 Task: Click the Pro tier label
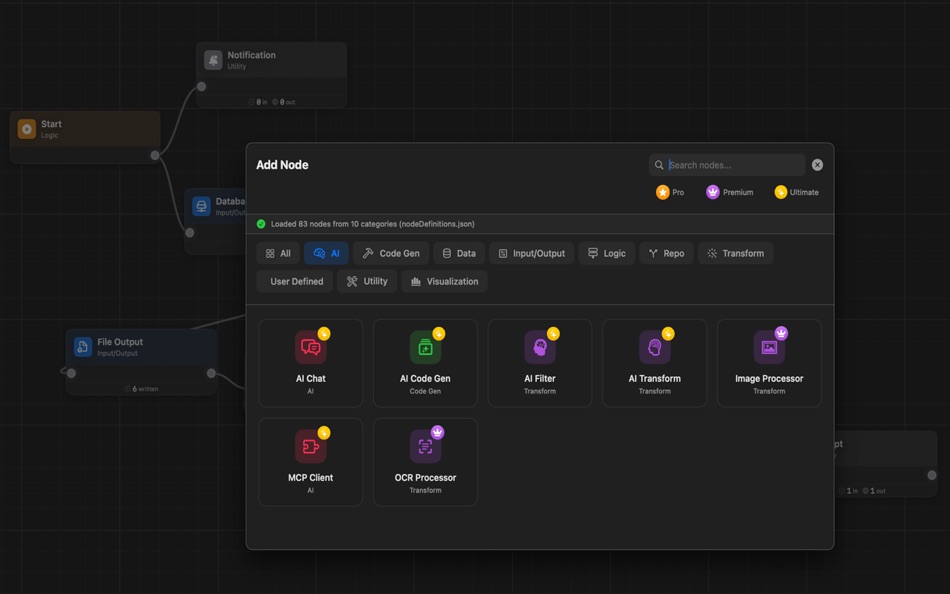coord(678,192)
